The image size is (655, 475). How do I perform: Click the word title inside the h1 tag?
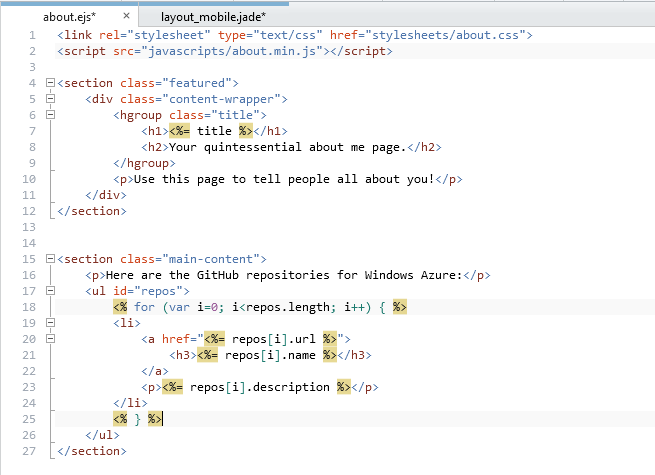click(214, 131)
